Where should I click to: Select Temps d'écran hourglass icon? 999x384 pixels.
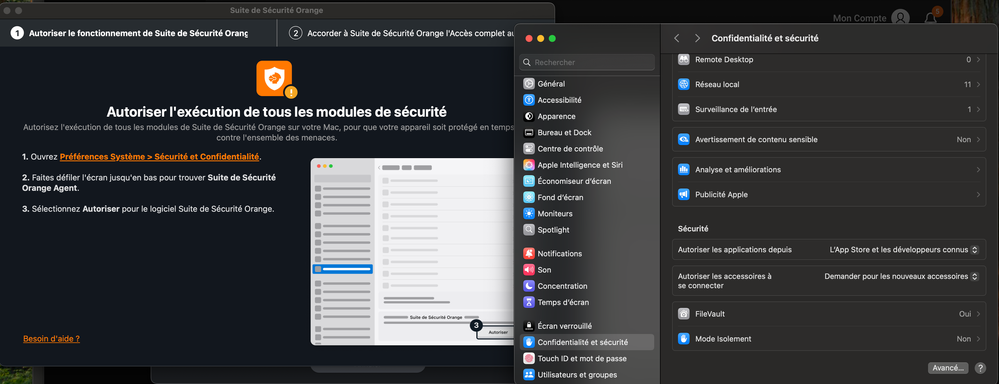(528, 302)
